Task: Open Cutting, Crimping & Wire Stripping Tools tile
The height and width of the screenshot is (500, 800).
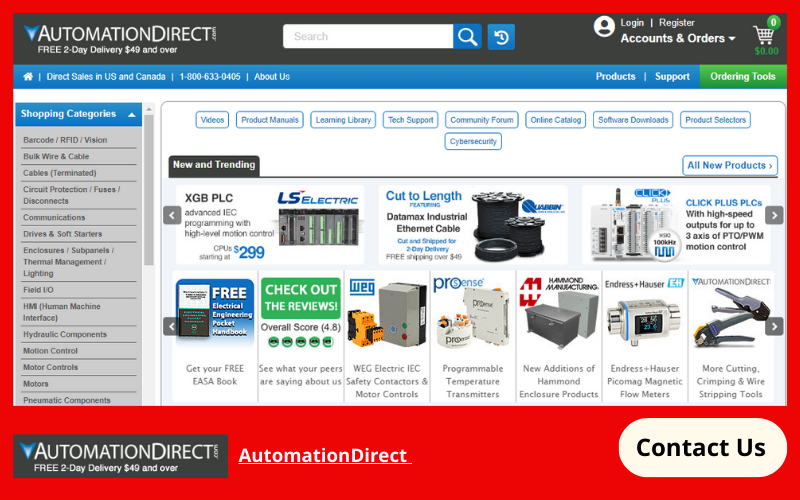Action: coord(731,337)
